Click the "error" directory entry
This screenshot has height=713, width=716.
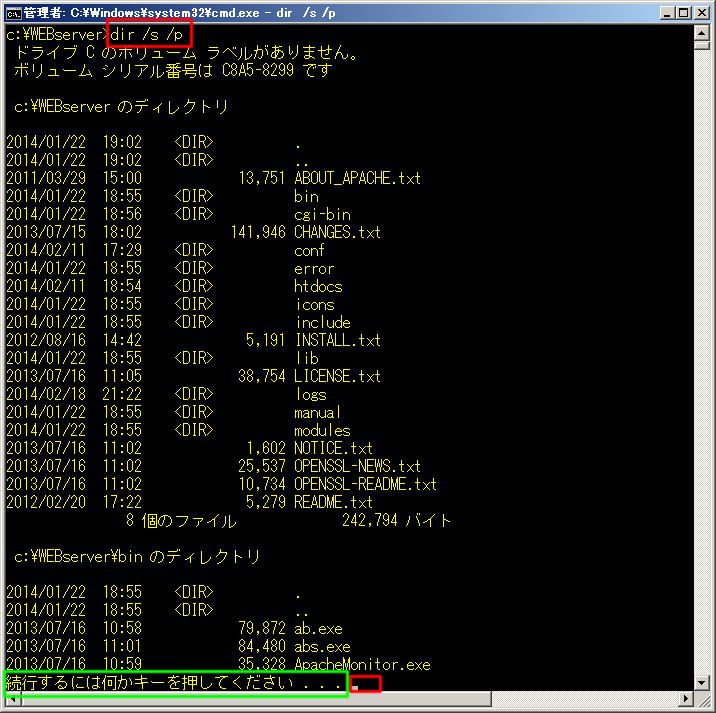click(x=314, y=268)
